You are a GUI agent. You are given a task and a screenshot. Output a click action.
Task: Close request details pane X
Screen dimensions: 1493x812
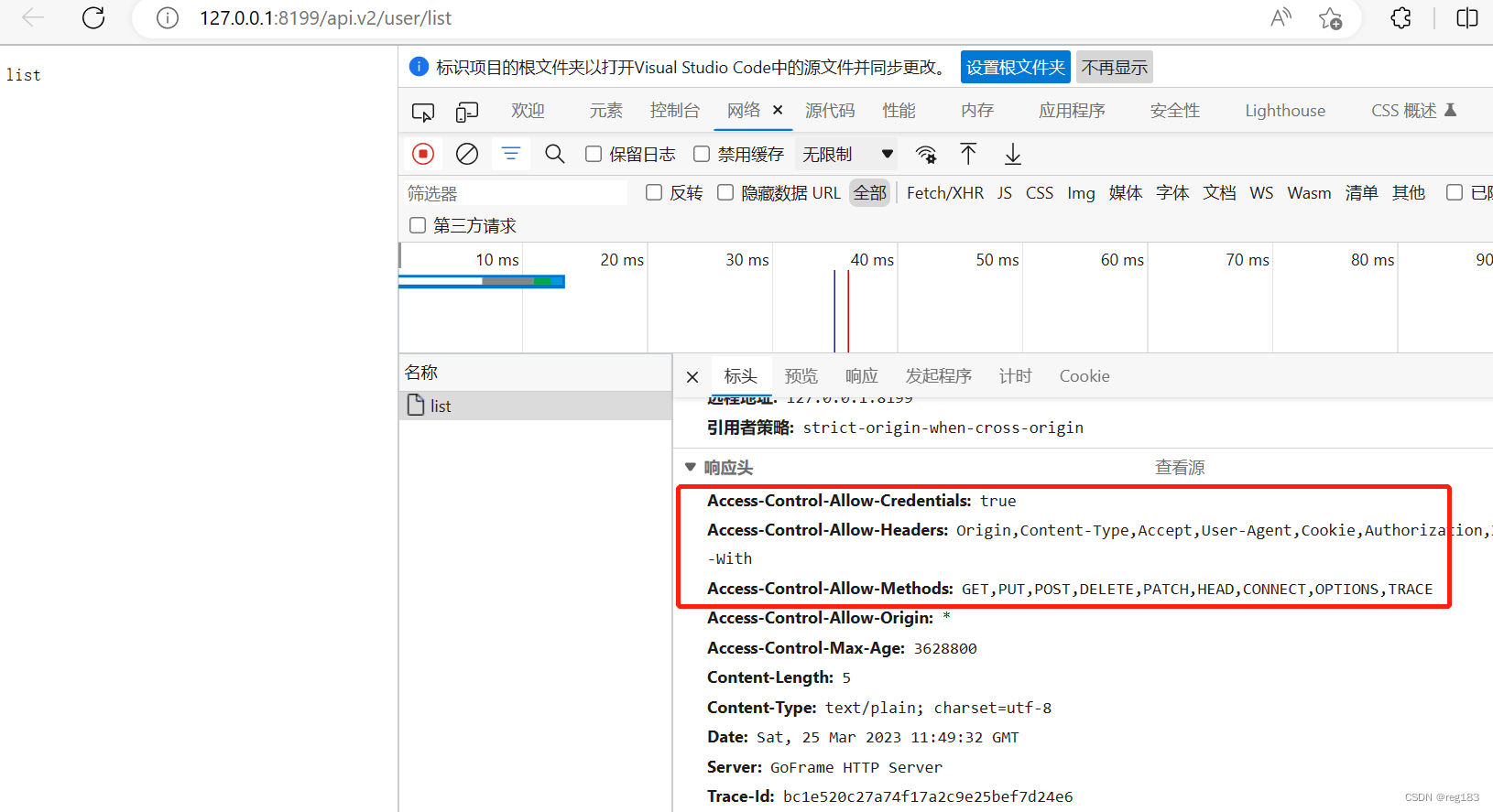(692, 377)
